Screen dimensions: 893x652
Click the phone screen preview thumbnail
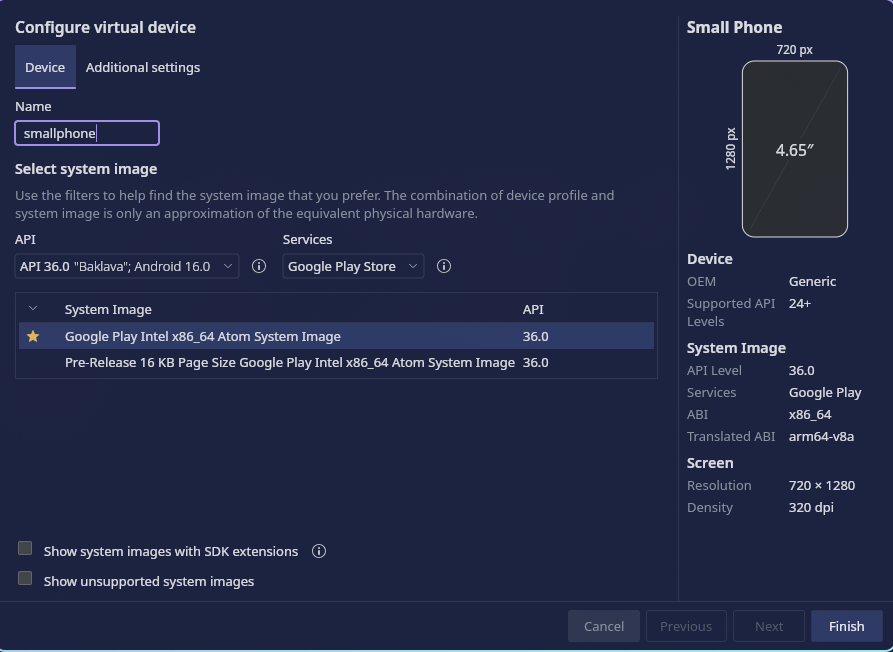click(794, 149)
